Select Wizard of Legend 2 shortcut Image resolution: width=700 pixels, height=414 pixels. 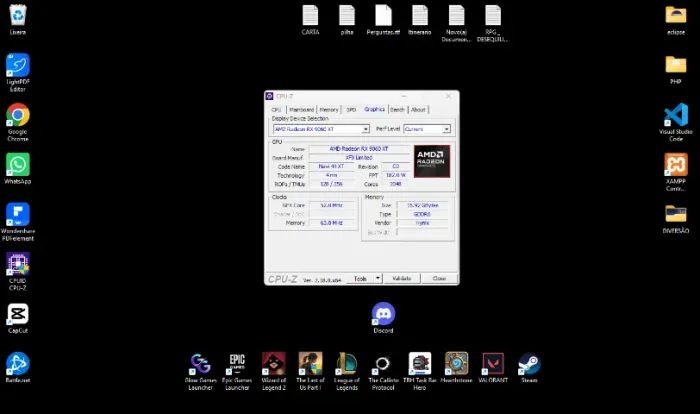tap(274, 372)
